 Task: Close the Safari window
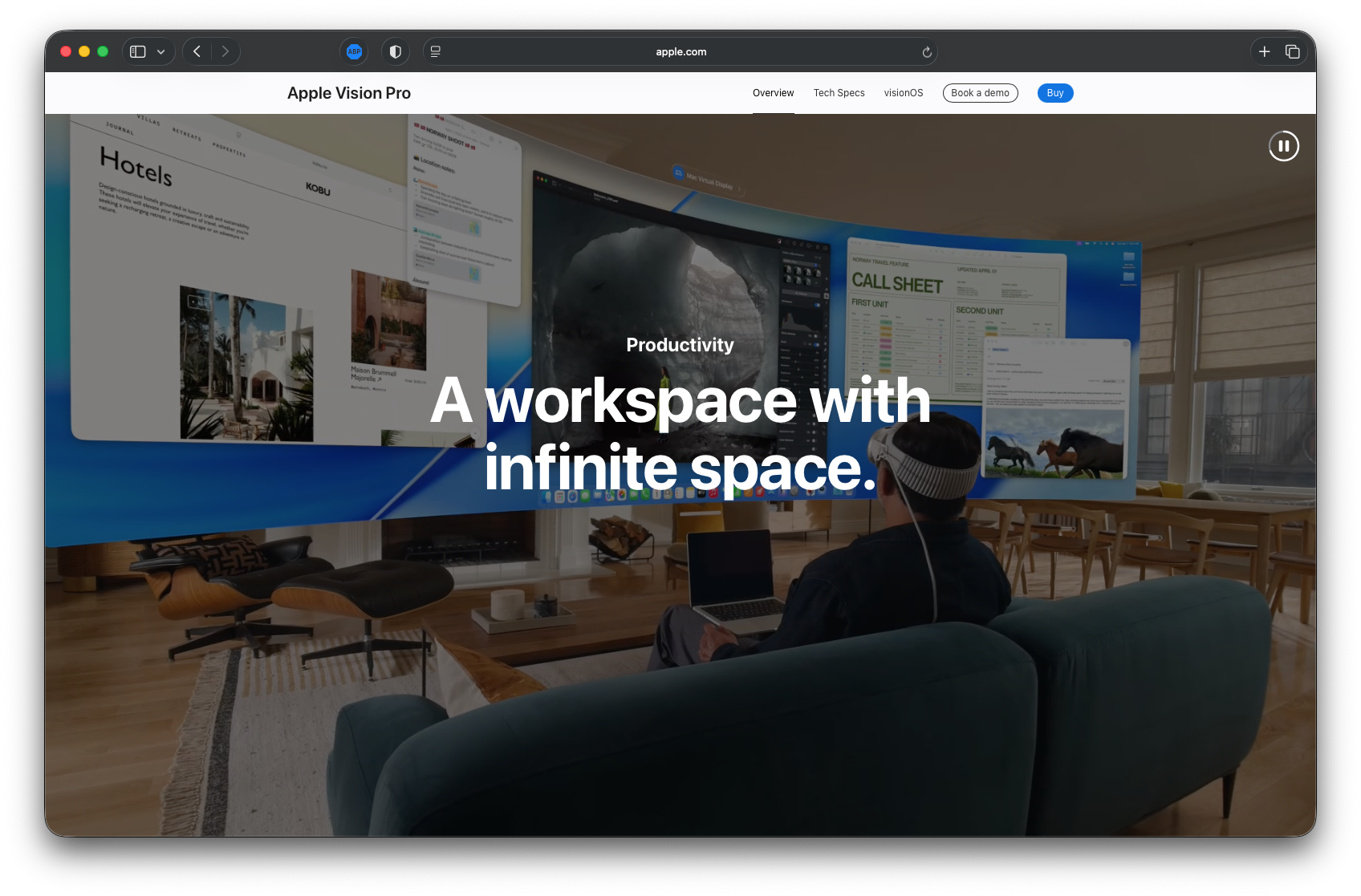[x=66, y=51]
